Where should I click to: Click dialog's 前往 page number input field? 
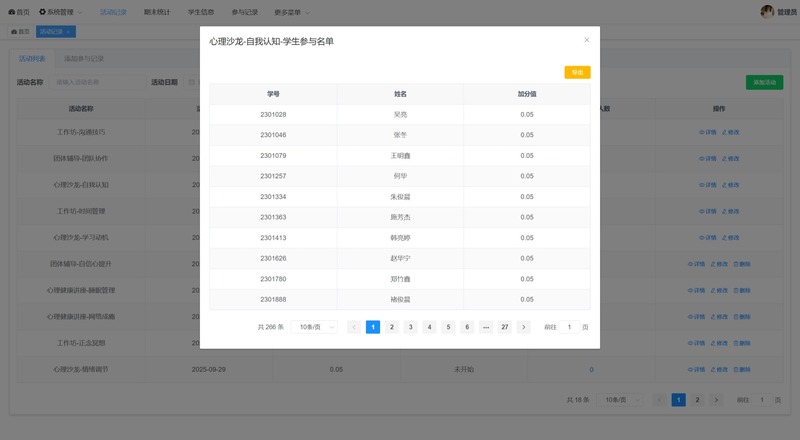click(569, 327)
